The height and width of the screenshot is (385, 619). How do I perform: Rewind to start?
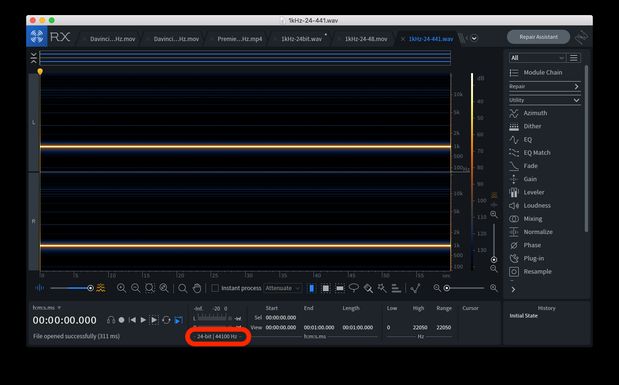133,320
